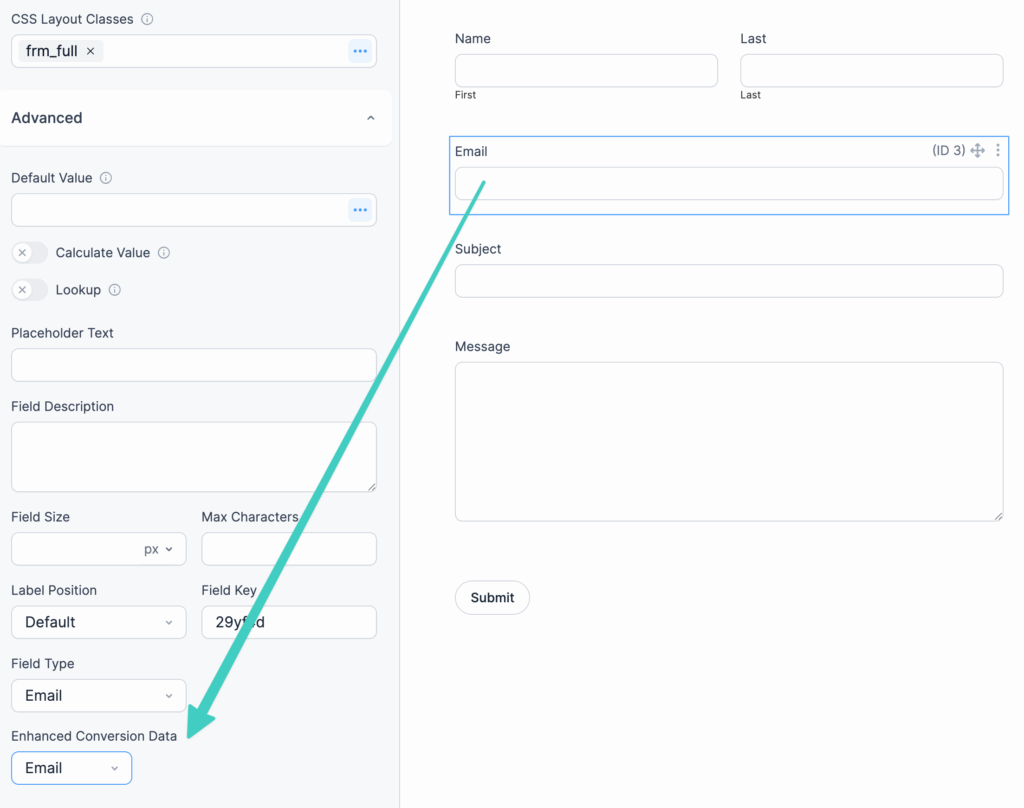Click inside the Message textarea on the preview
1024x808 pixels.
pyautogui.click(x=728, y=441)
